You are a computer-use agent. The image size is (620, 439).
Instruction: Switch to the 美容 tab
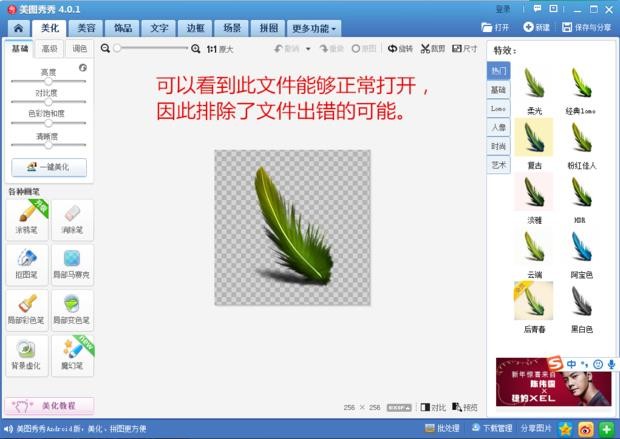pos(87,29)
